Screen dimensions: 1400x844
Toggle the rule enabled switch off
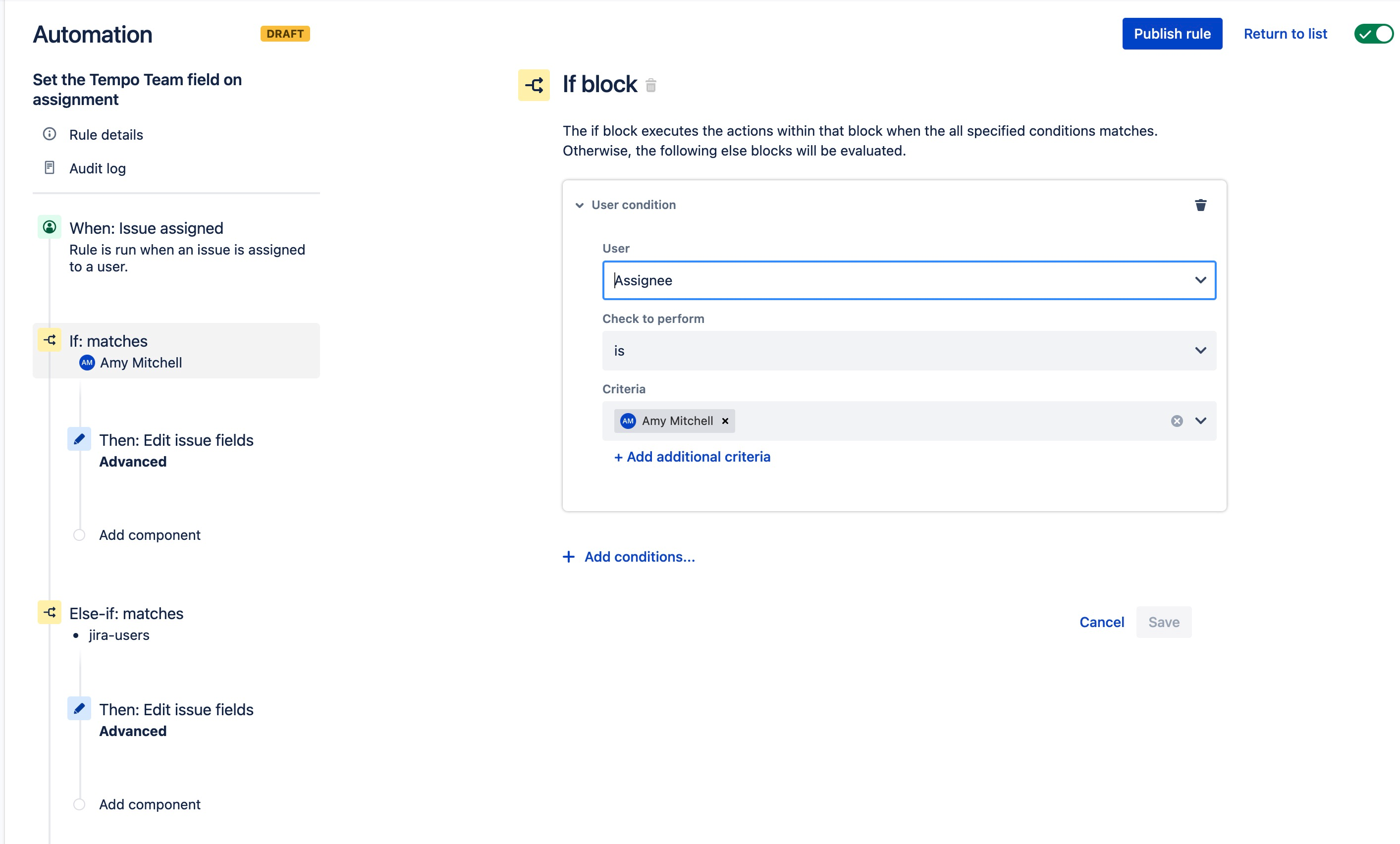[1373, 34]
